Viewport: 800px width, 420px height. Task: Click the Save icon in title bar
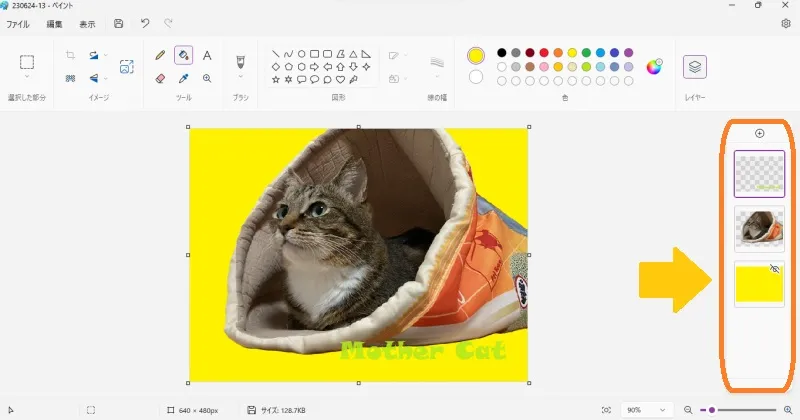pyautogui.click(x=119, y=23)
